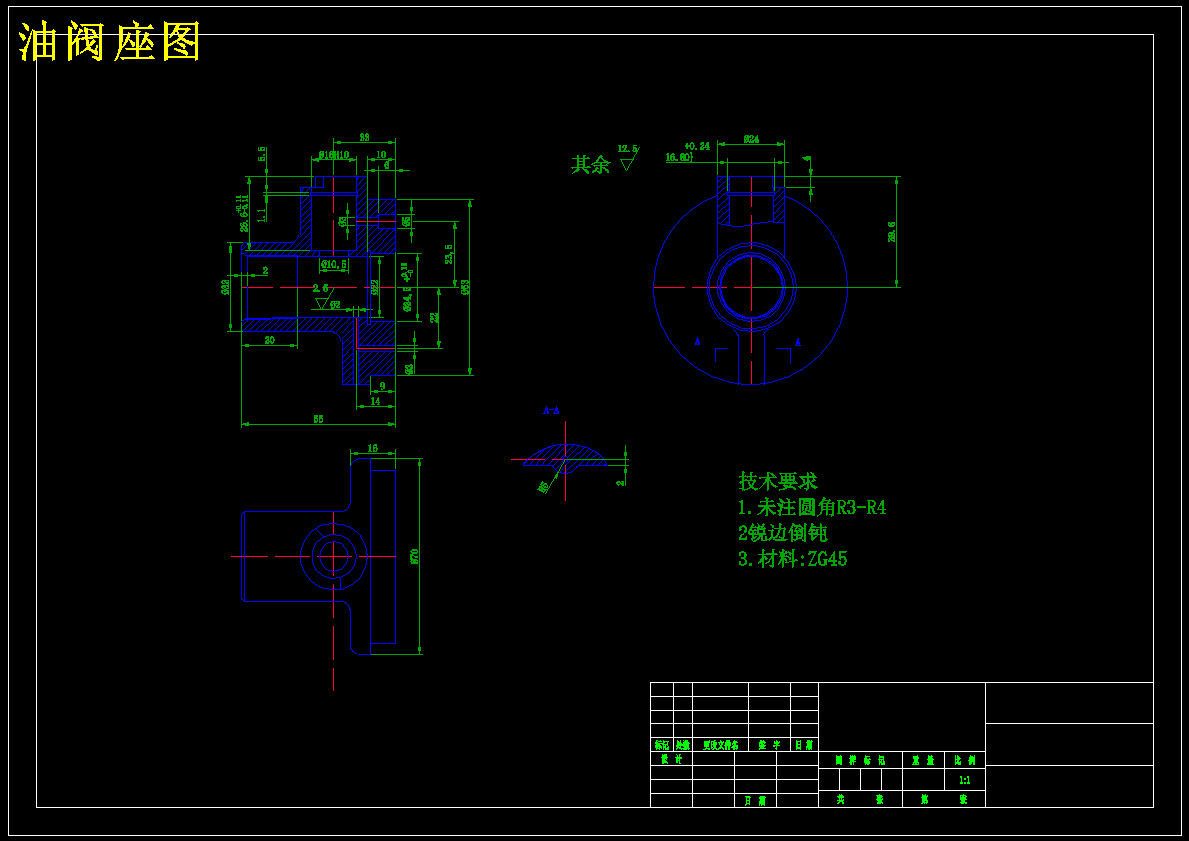Select the Ø10.5 diameter dimension
This screenshot has height=841, width=1189.
coord(334,264)
